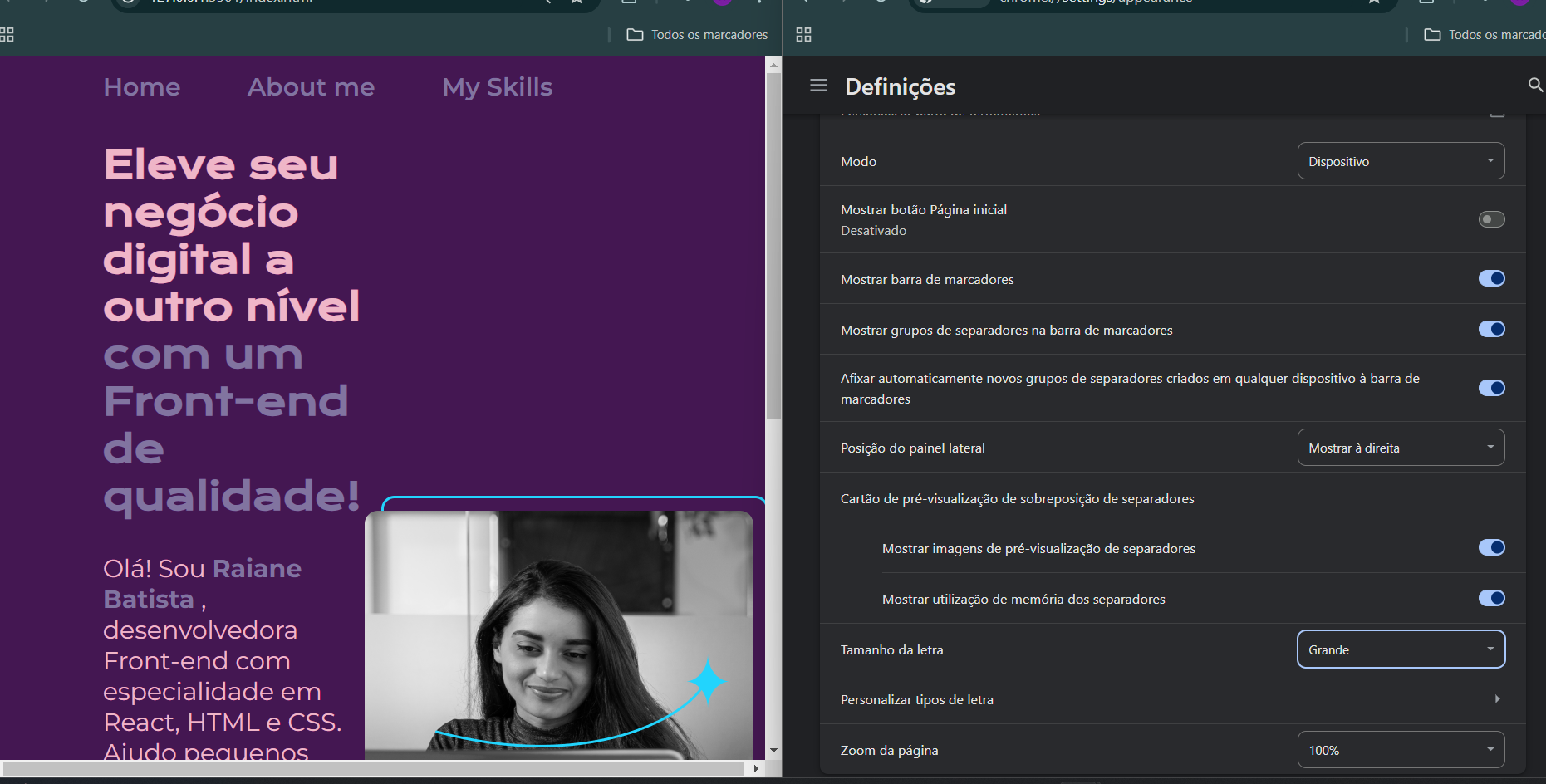
Task: Open About me navigation link
Action: (311, 87)
